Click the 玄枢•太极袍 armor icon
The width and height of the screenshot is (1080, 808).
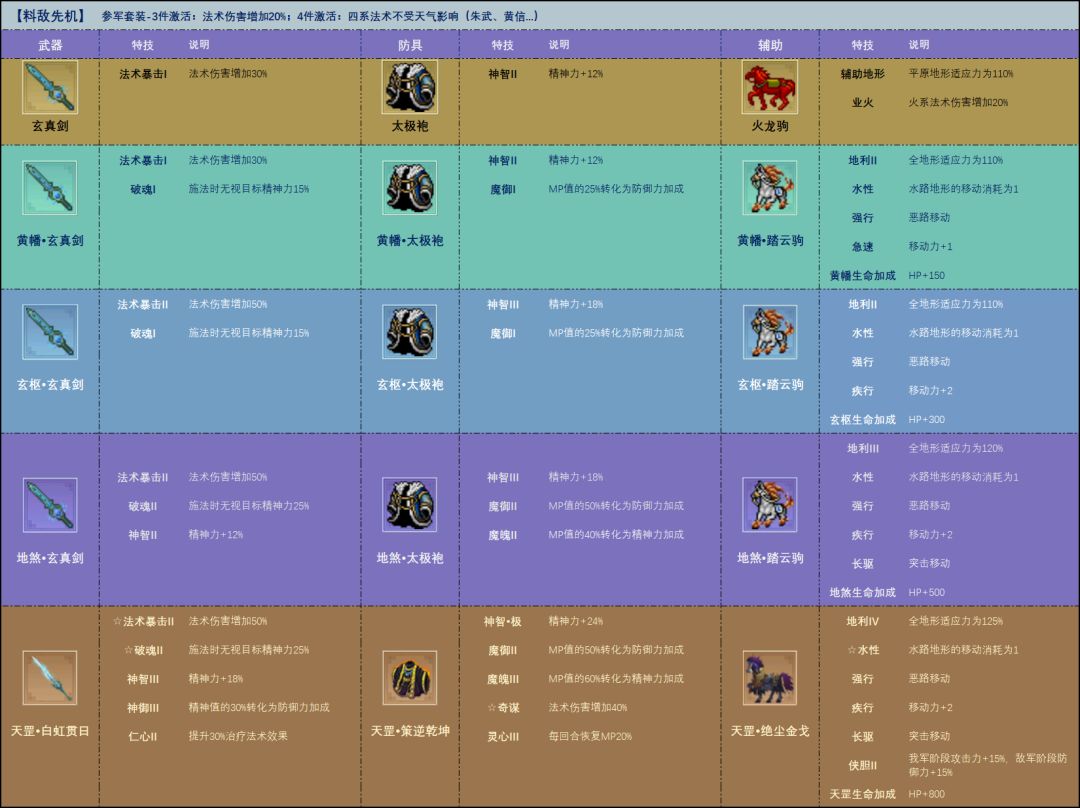(410, 332)
